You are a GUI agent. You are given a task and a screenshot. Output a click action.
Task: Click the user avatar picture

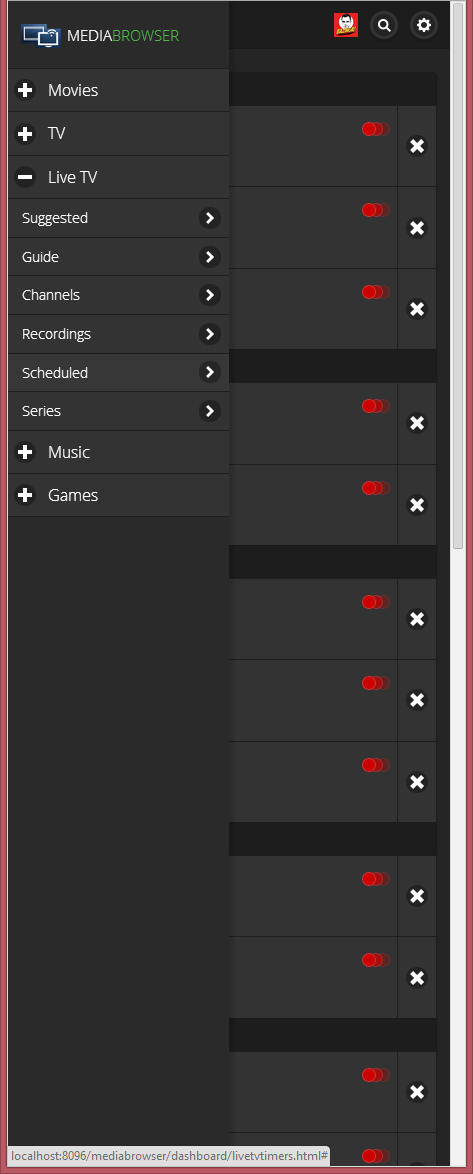[x=346, y=25]
